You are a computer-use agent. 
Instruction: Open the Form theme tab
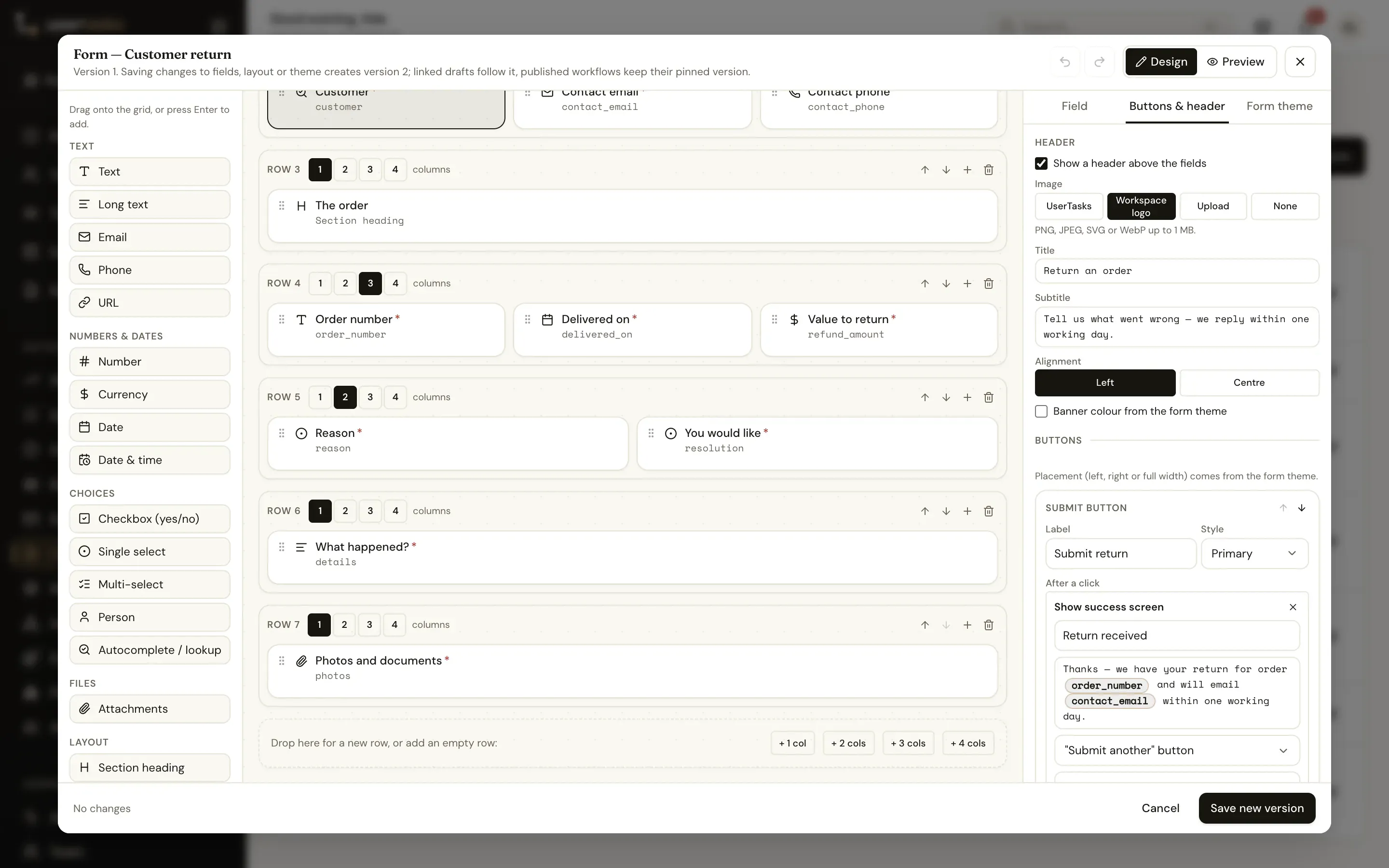1279,106
